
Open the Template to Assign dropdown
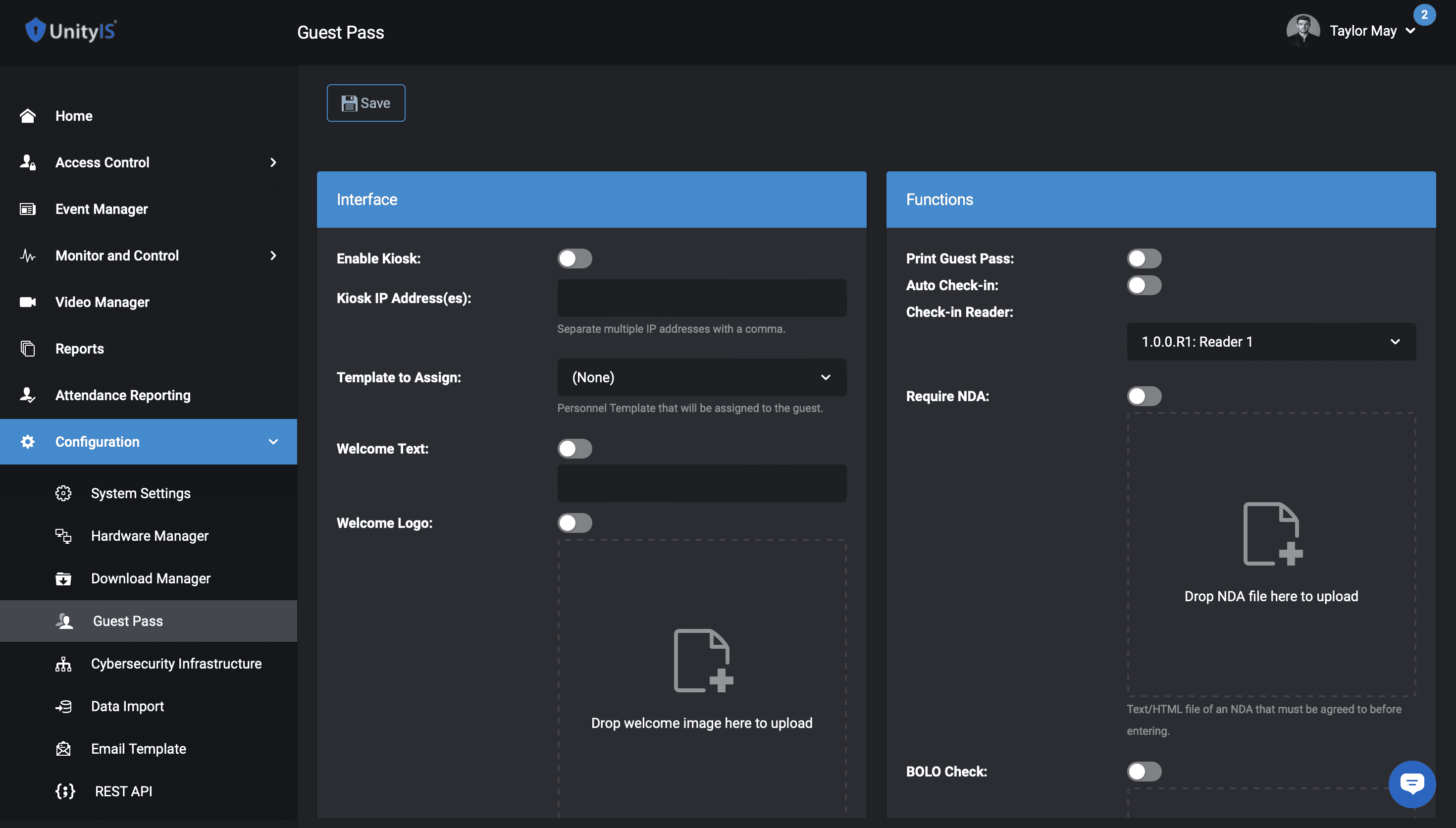[x=702, y=377]
